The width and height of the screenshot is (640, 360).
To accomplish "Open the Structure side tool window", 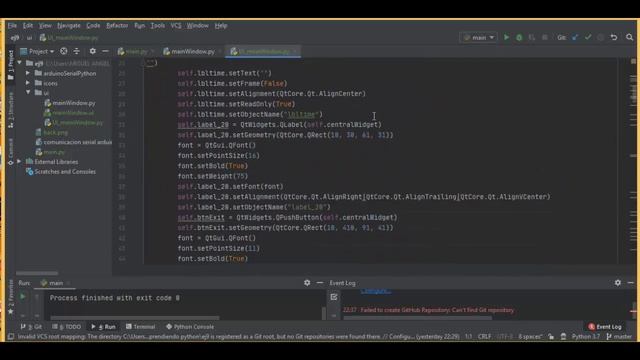I will pyautogui.click(x=11, y=109).
